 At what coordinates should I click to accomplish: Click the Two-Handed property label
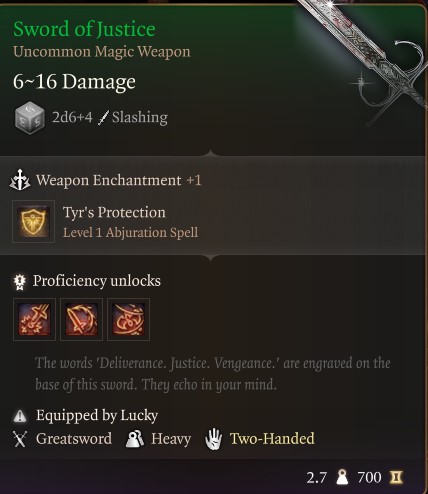(x=272, y=439)
